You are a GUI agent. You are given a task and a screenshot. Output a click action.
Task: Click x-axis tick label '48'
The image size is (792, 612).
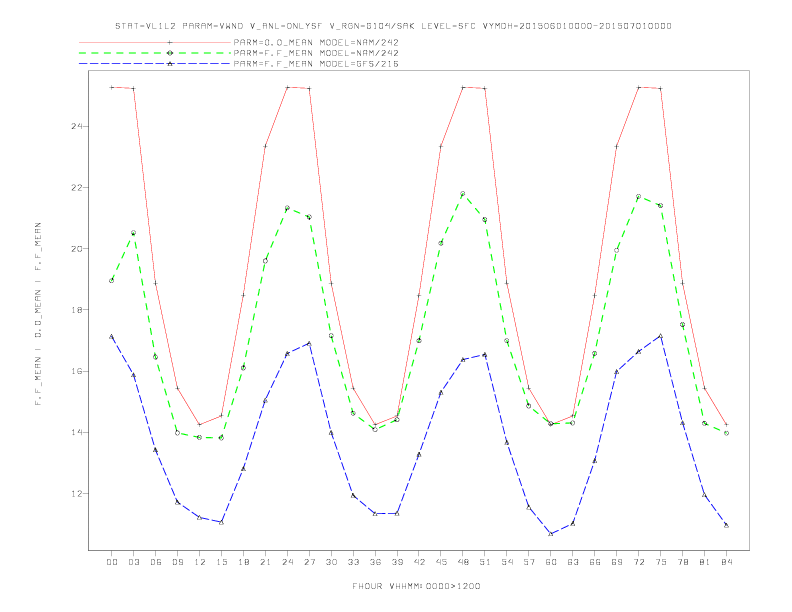tap(463, 562)
